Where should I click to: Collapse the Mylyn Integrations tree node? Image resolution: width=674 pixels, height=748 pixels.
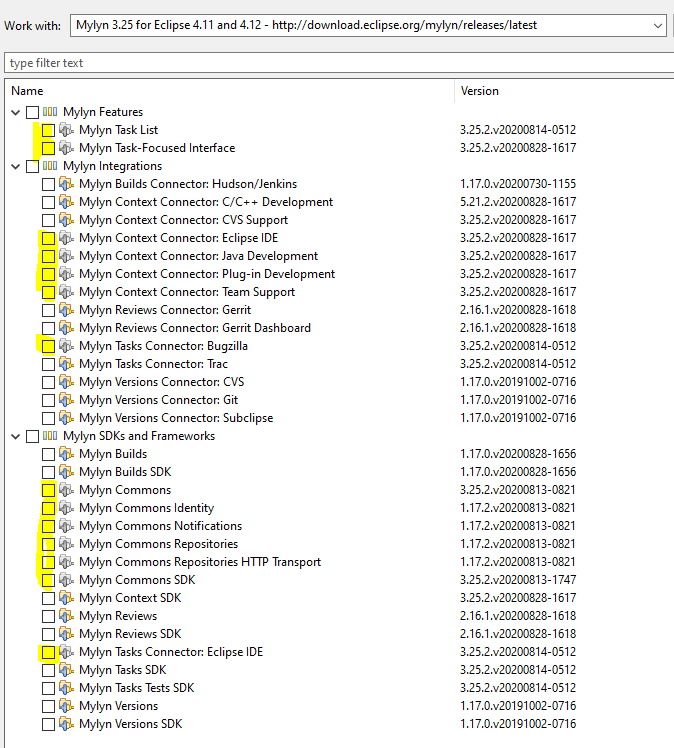coord(16,166)
